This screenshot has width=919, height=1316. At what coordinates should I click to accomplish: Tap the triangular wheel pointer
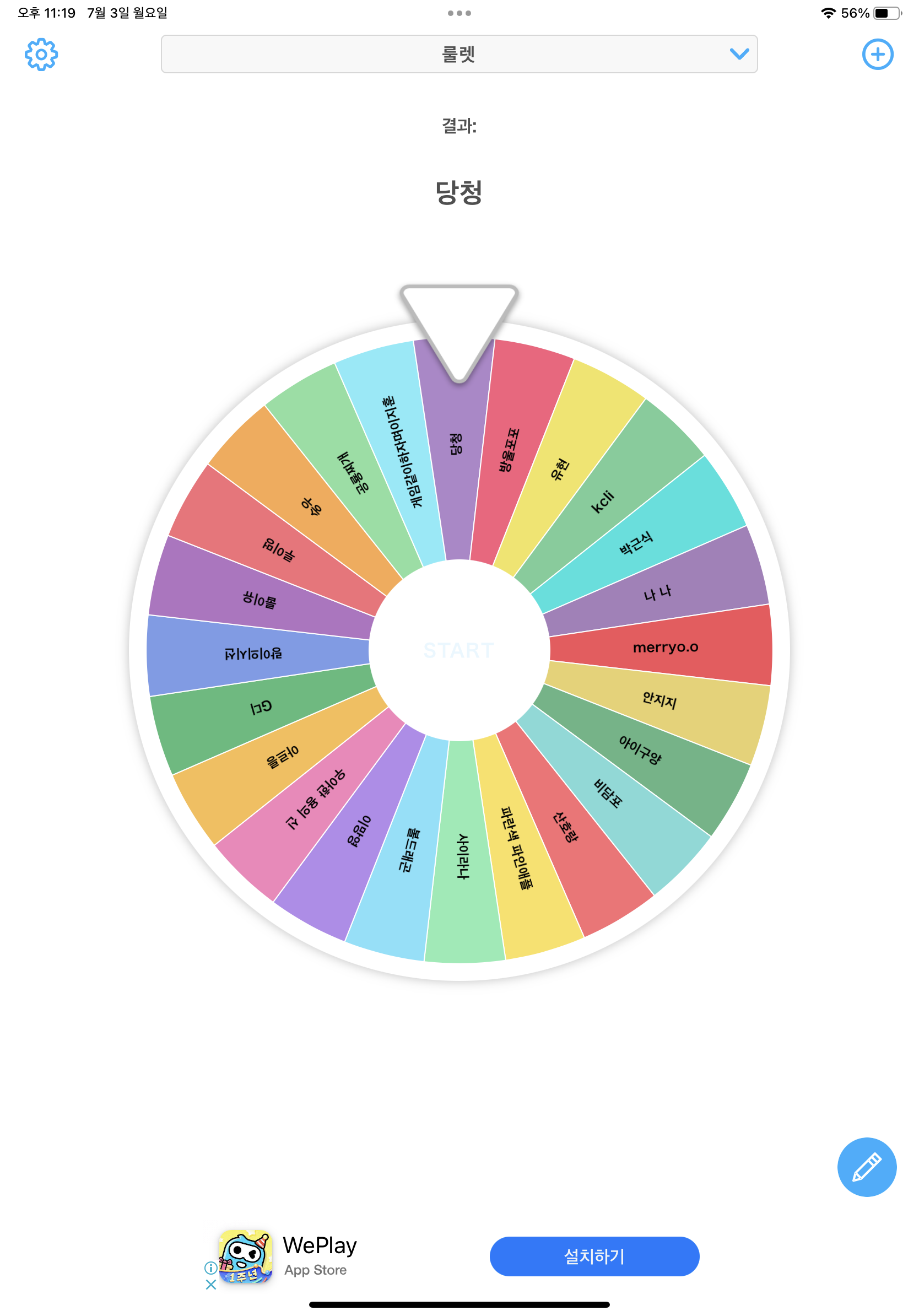click(459, 321)
